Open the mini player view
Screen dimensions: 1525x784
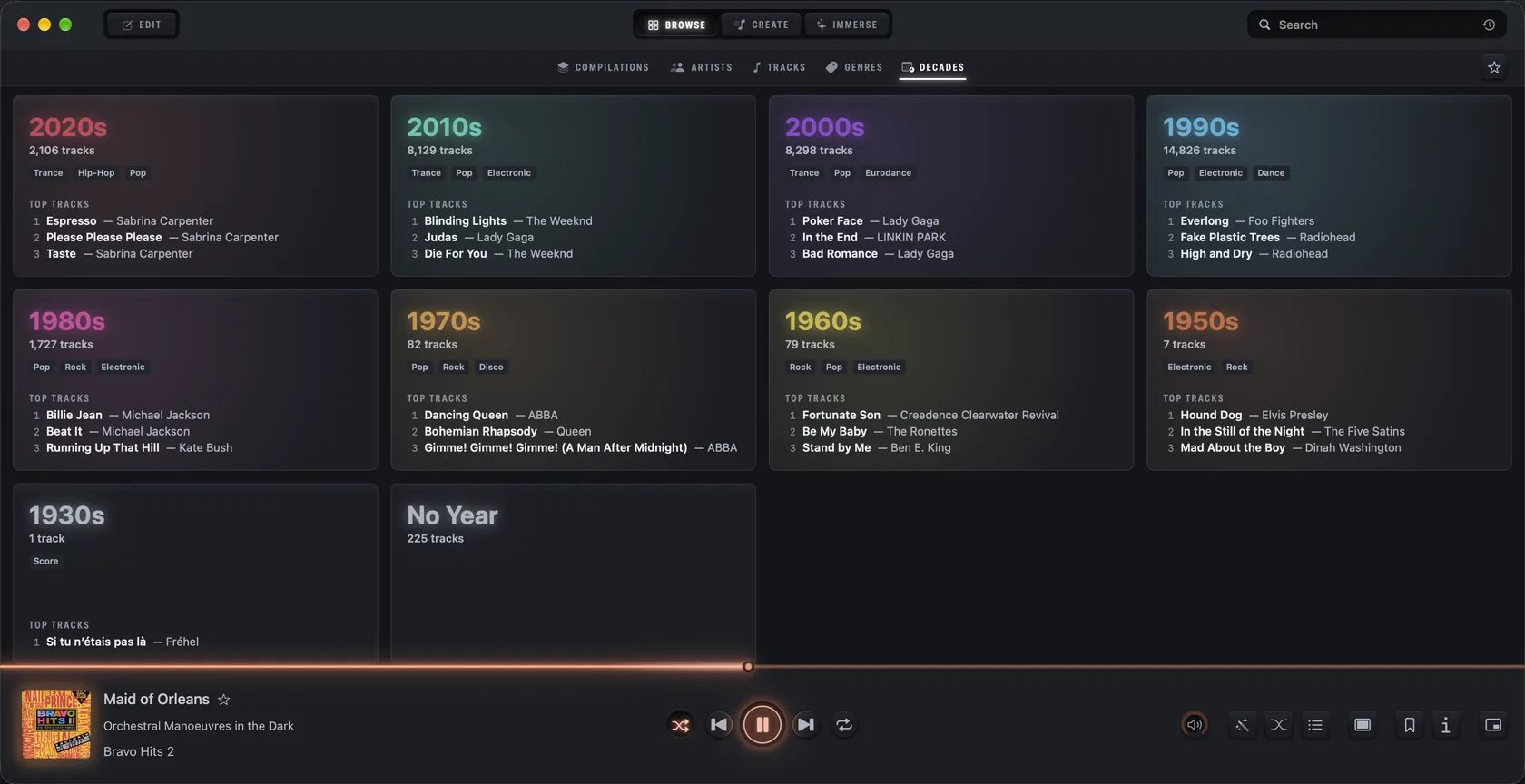click(x=1493, y=725)
